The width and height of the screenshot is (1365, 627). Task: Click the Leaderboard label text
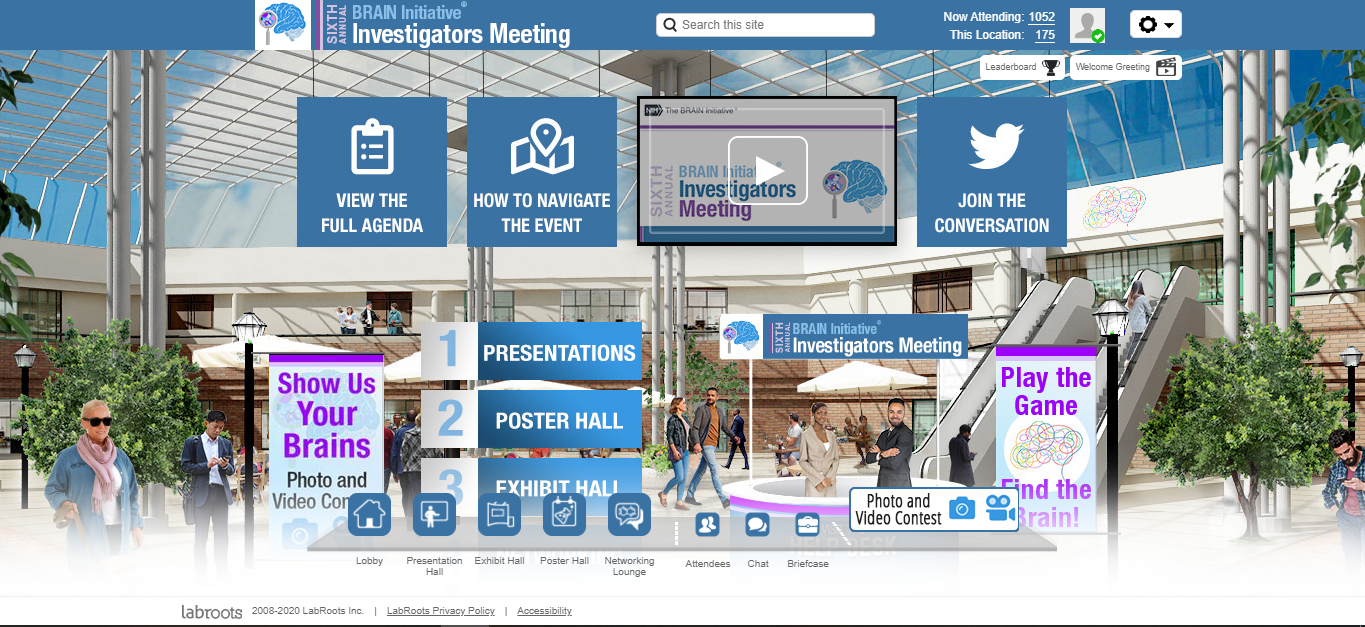coord(1010,67)
